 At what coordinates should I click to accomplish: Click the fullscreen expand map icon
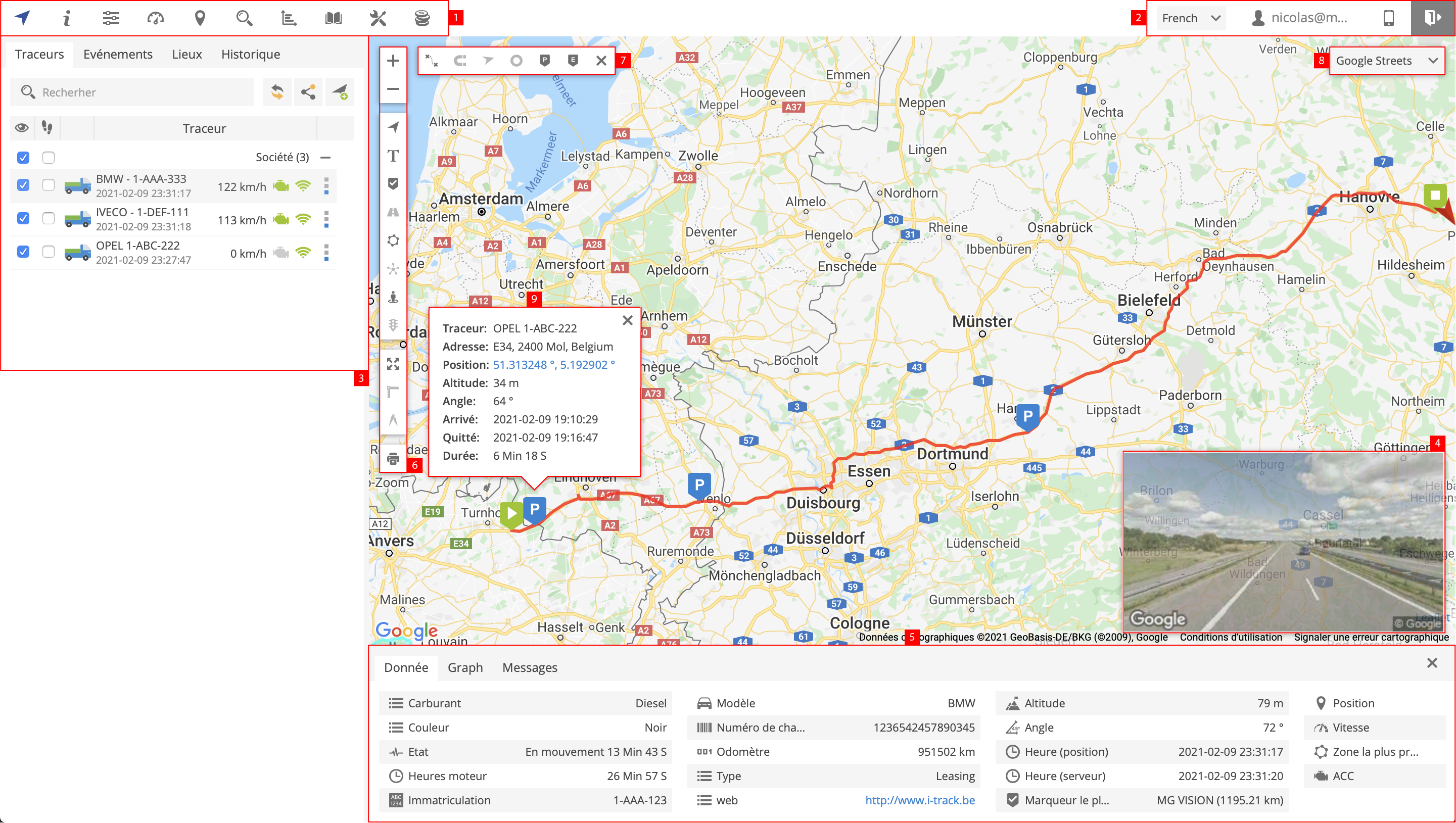tap(393, 363)
